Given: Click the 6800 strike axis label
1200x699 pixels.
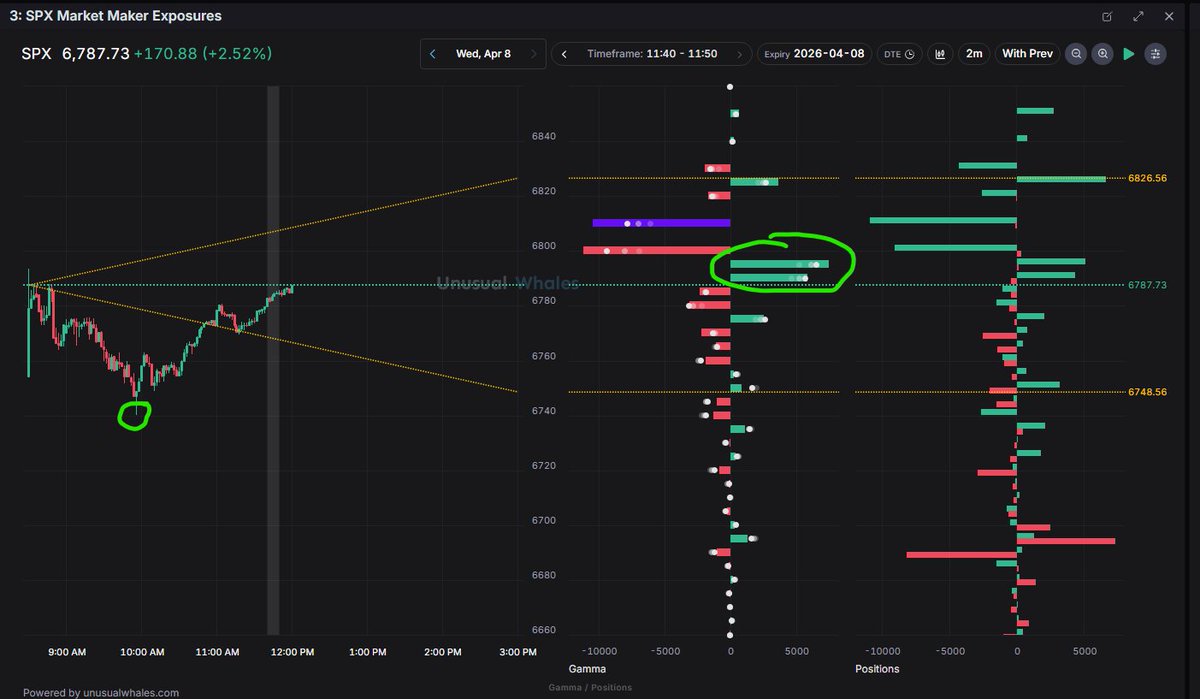Looking at the screenshot, I should pyautogui.click(x=544, y=246).
